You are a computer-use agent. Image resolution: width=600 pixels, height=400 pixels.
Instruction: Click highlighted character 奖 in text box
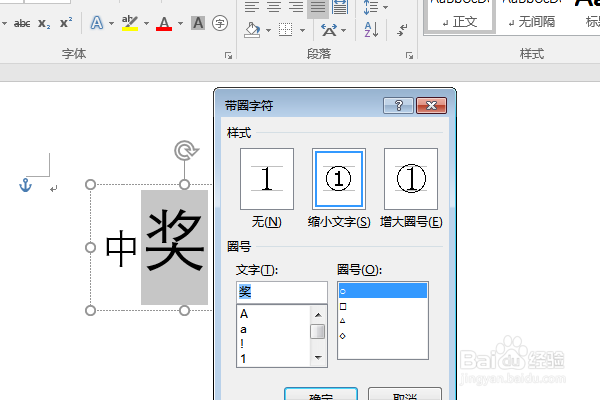174,240
